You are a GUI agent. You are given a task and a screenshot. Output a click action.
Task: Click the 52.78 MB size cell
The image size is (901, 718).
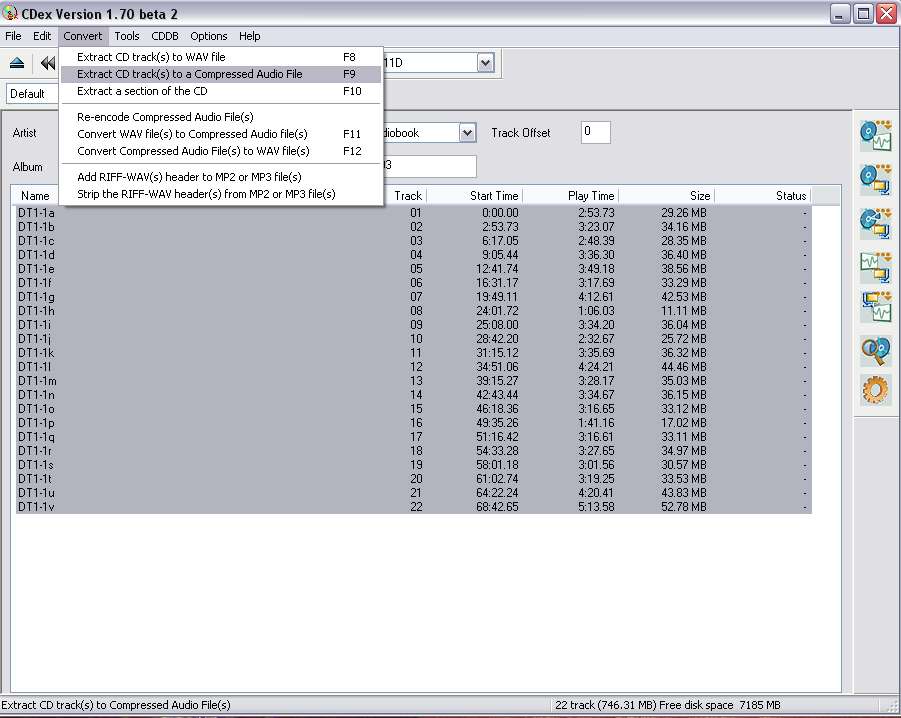tap(684, 507)
